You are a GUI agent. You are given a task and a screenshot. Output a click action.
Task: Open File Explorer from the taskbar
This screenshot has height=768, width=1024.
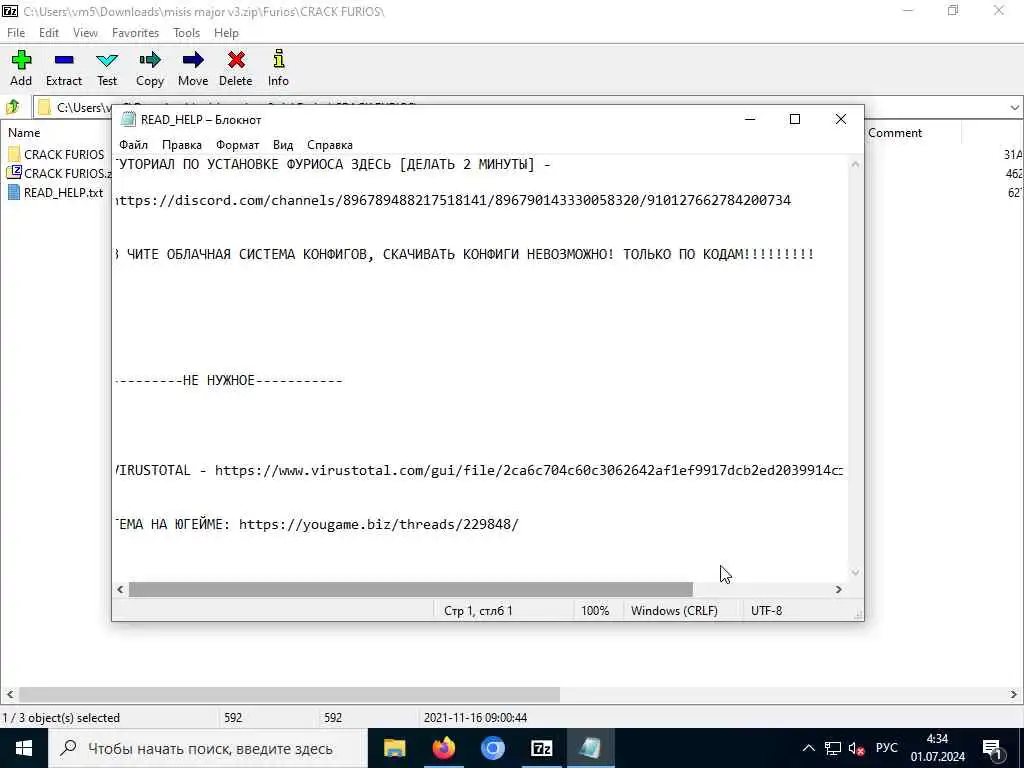(394, 748)
